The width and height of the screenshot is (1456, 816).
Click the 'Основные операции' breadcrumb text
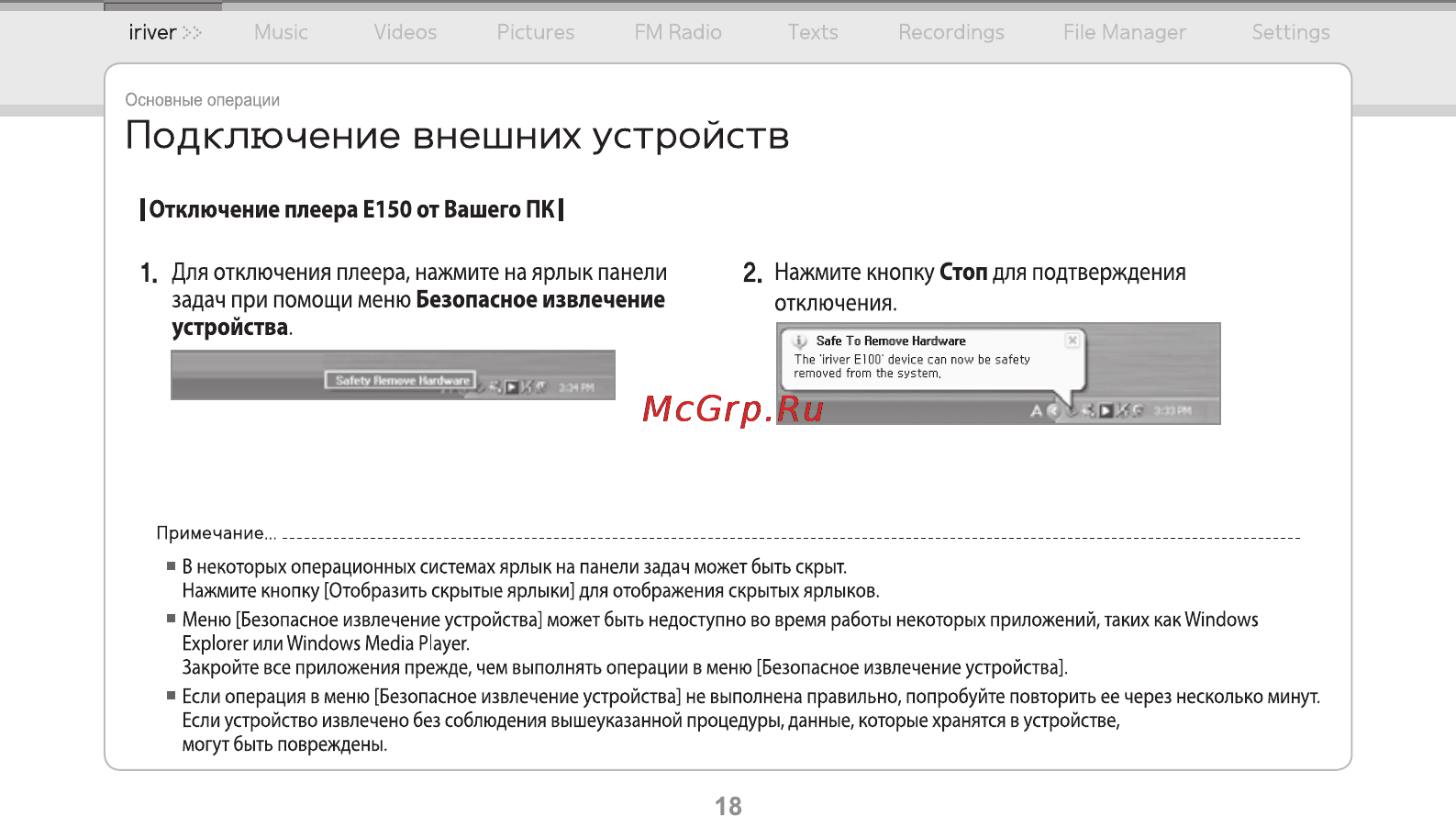click(203, 100)
